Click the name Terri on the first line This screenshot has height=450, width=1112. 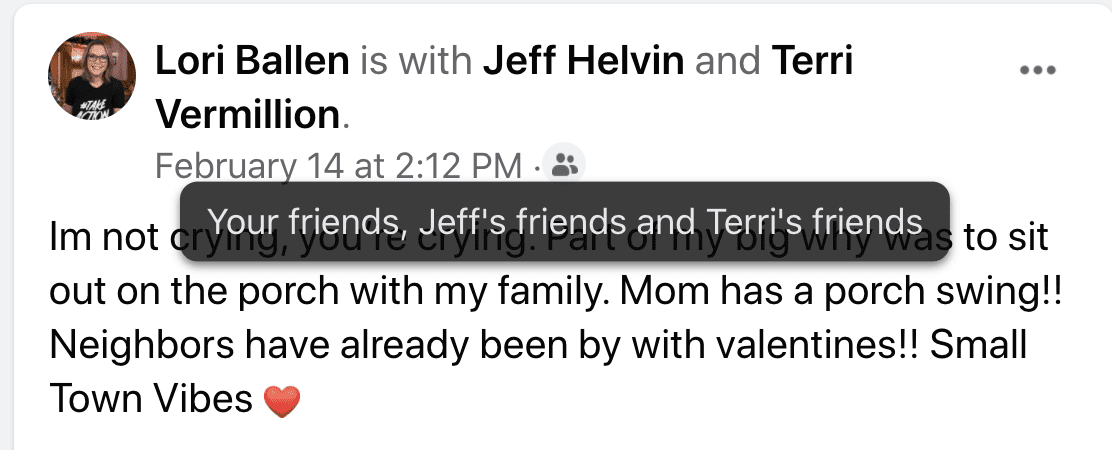click(811, 61)
